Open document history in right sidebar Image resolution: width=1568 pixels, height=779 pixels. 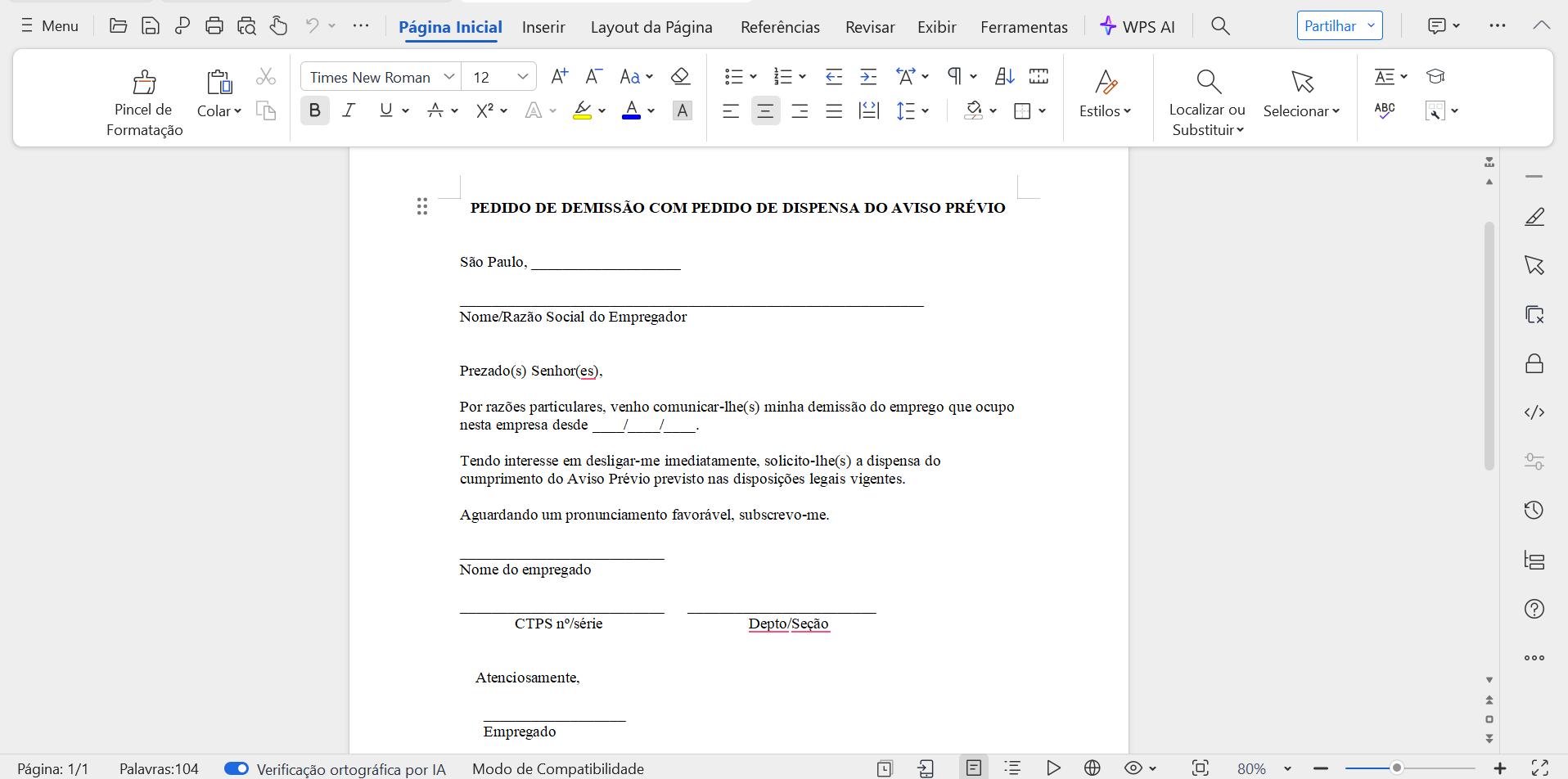(x=1534, y=510)
